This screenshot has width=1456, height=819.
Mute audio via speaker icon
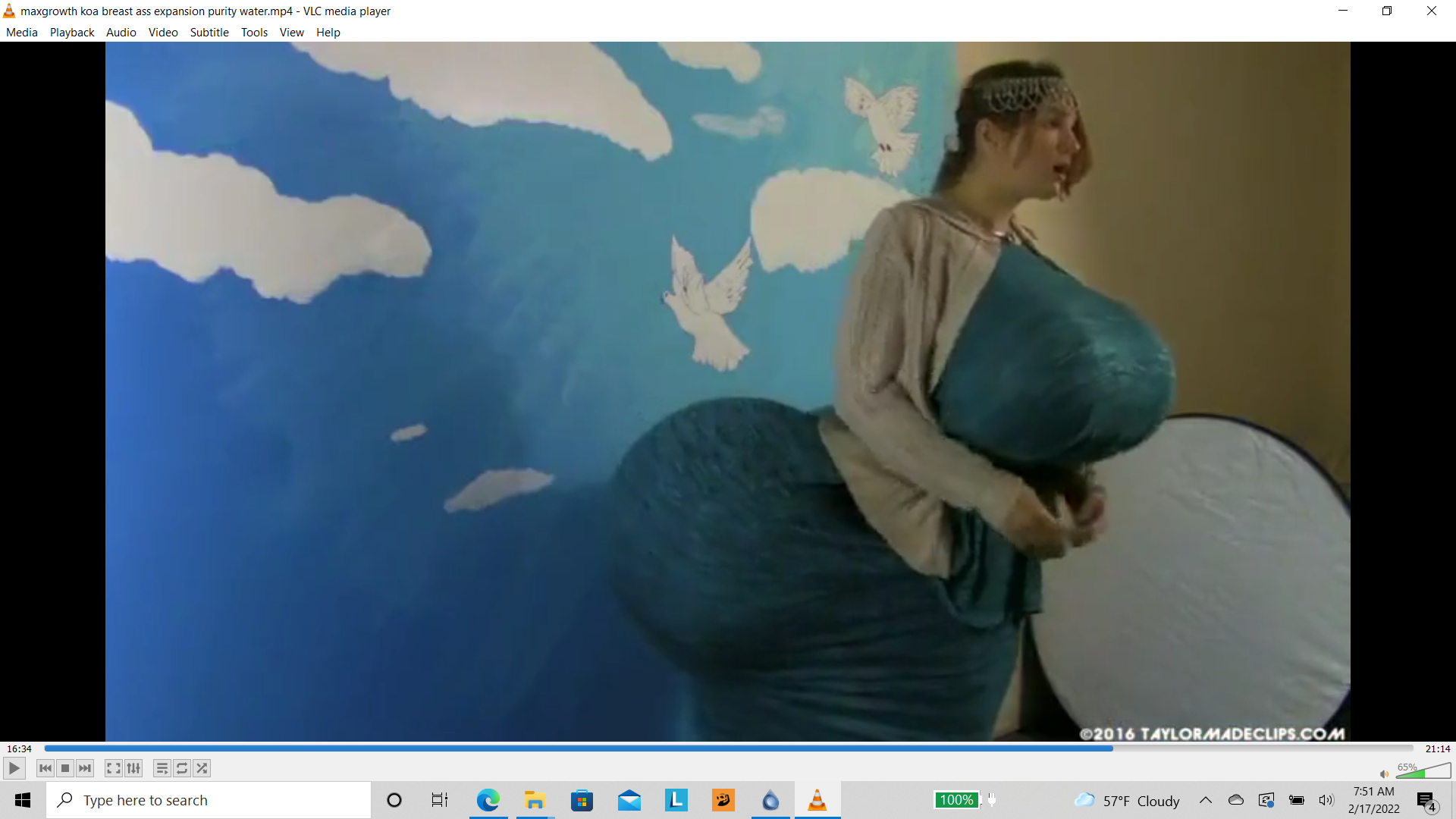point(1384,773)
